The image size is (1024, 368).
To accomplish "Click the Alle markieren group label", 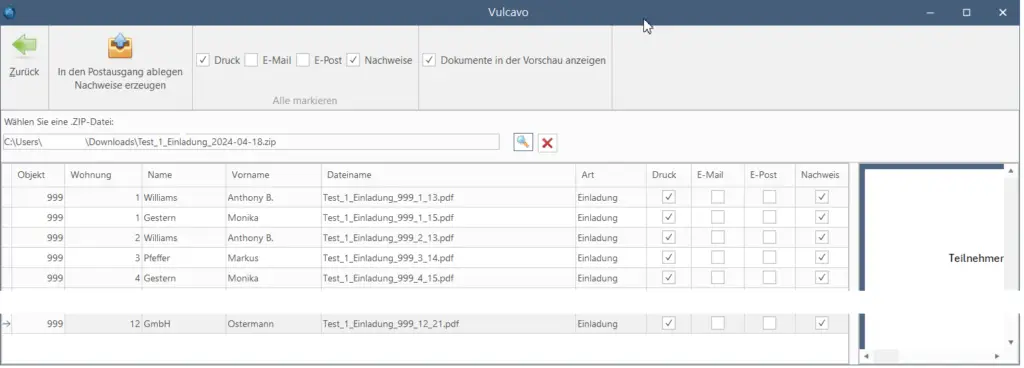I will [305, 101].
